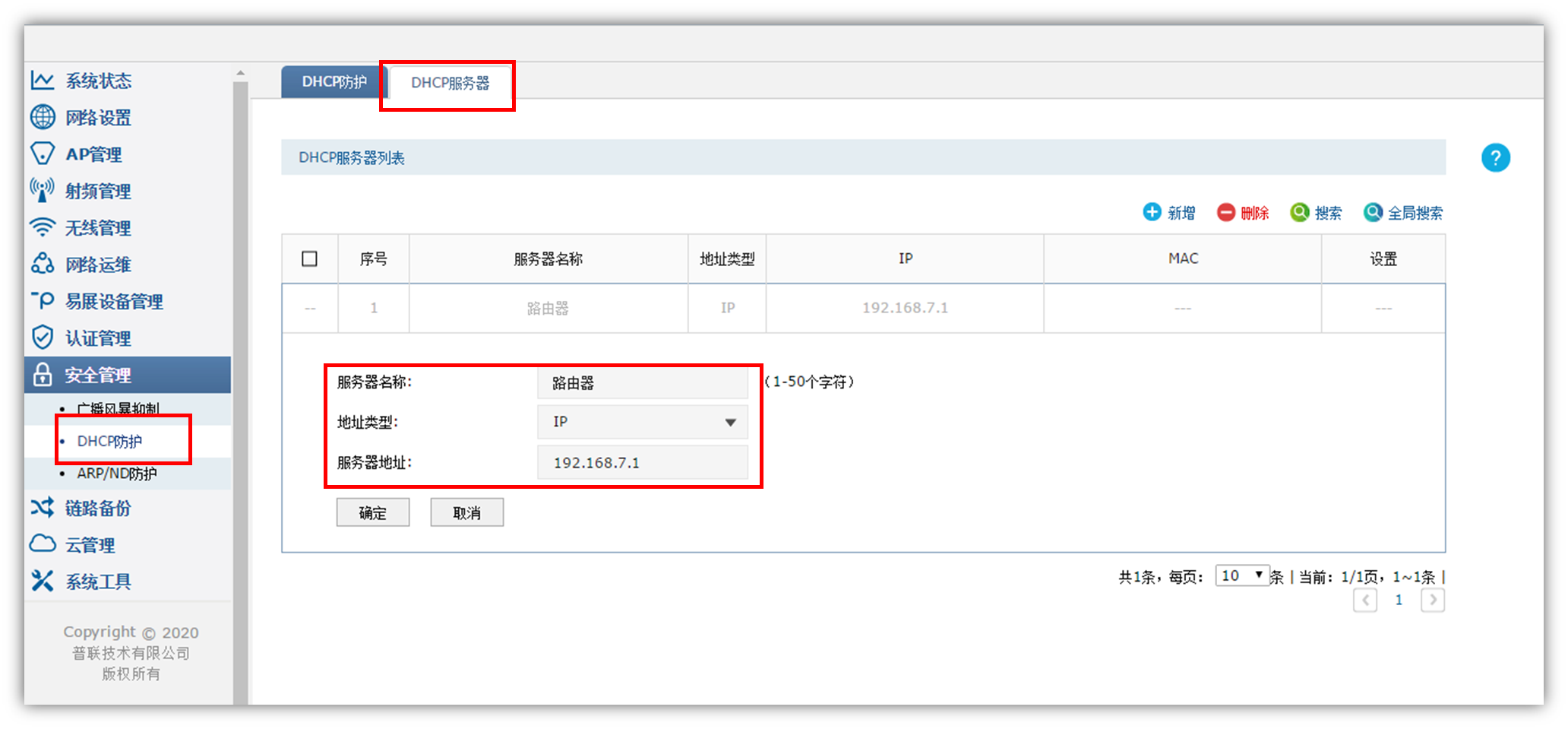Open 系统状态 from the sidebar
This screenshot has width=1568, height=729.
(x=98, y=81)
